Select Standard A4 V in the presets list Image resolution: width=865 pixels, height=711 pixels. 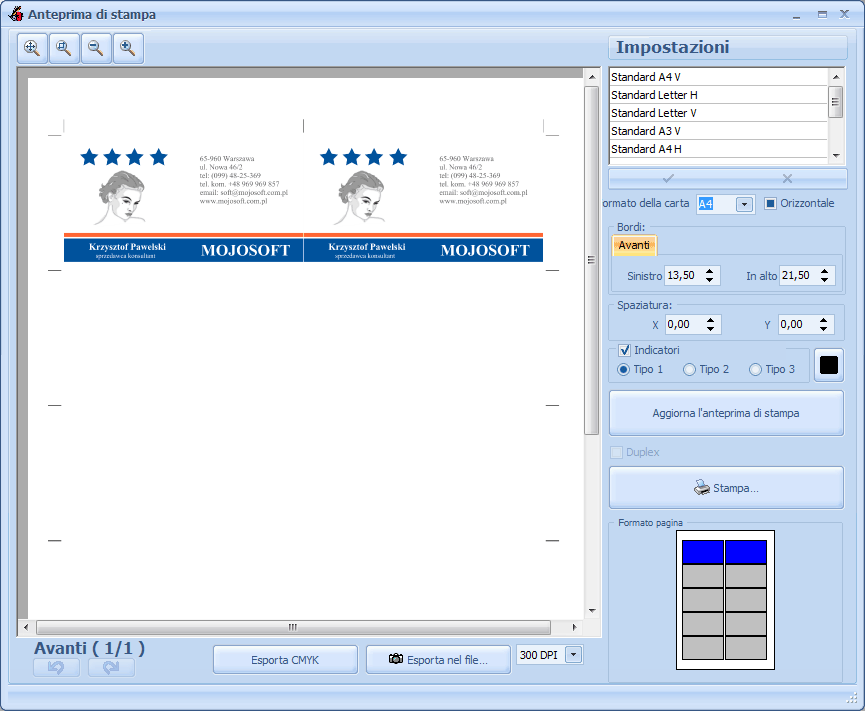(718, 77)
